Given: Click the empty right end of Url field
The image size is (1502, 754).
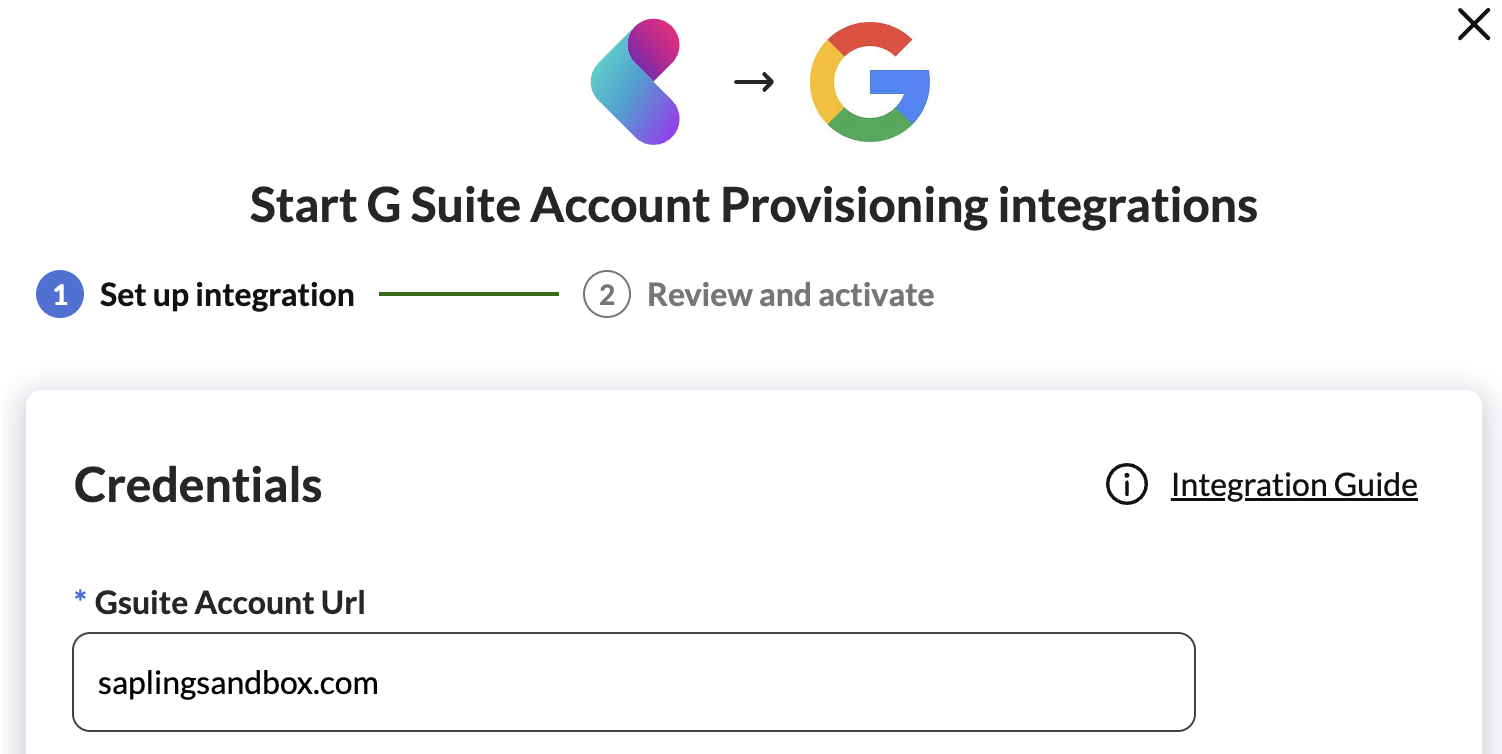Looking at the screenshot, I should (1100, 682).
